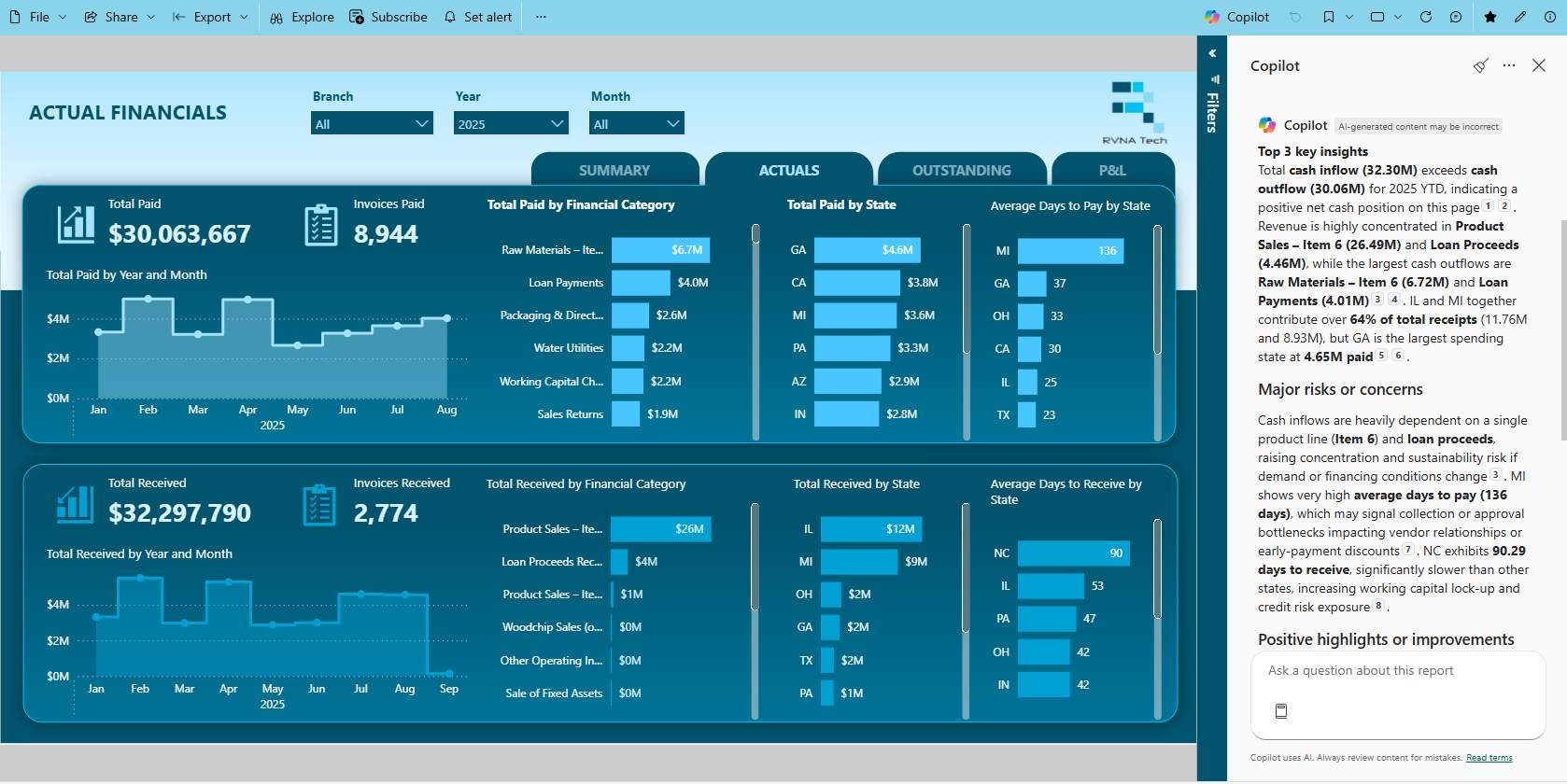Clear the Copilot chat with the broom icon
Screen dimensions: 1567x784
tap(1480, 65)
